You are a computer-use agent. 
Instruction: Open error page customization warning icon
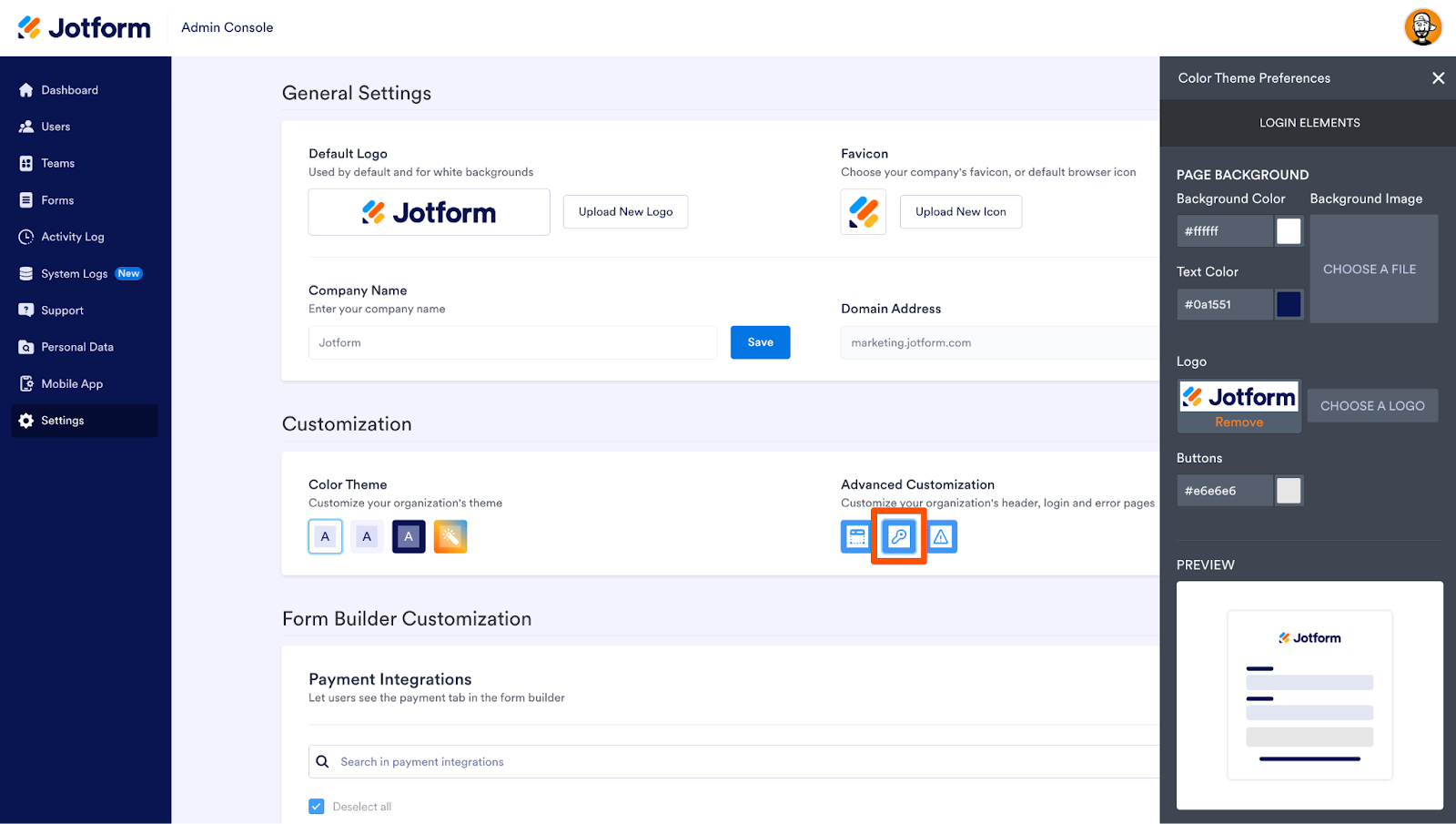pos(941,537)
